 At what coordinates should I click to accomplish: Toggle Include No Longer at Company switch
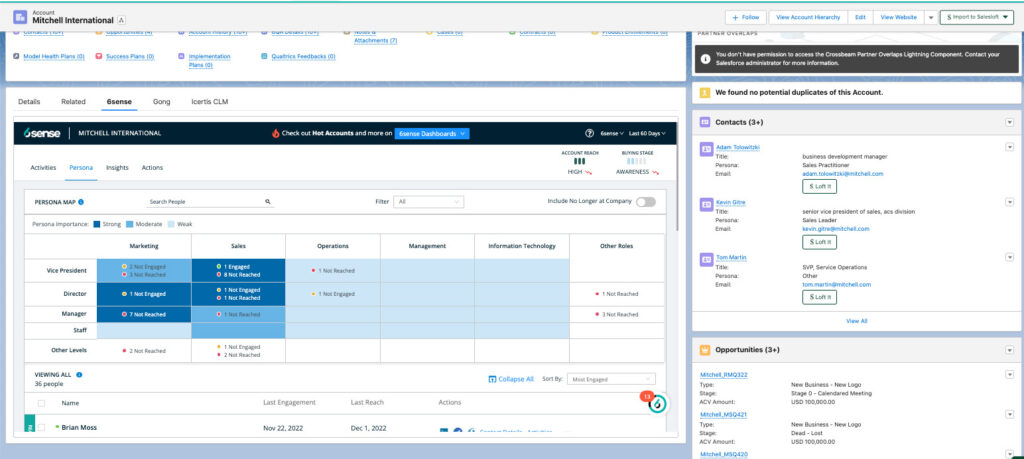(645, 201)
